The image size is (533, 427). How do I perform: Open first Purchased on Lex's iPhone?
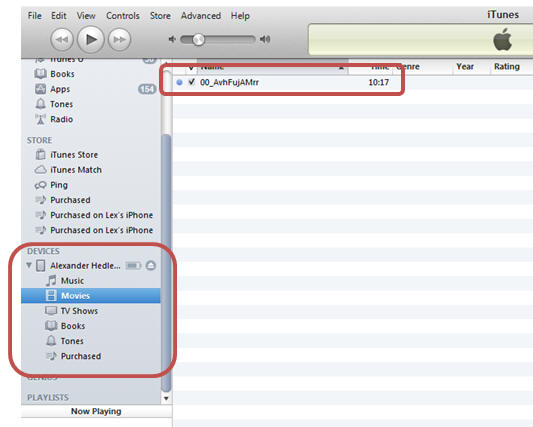coord(102,215)
